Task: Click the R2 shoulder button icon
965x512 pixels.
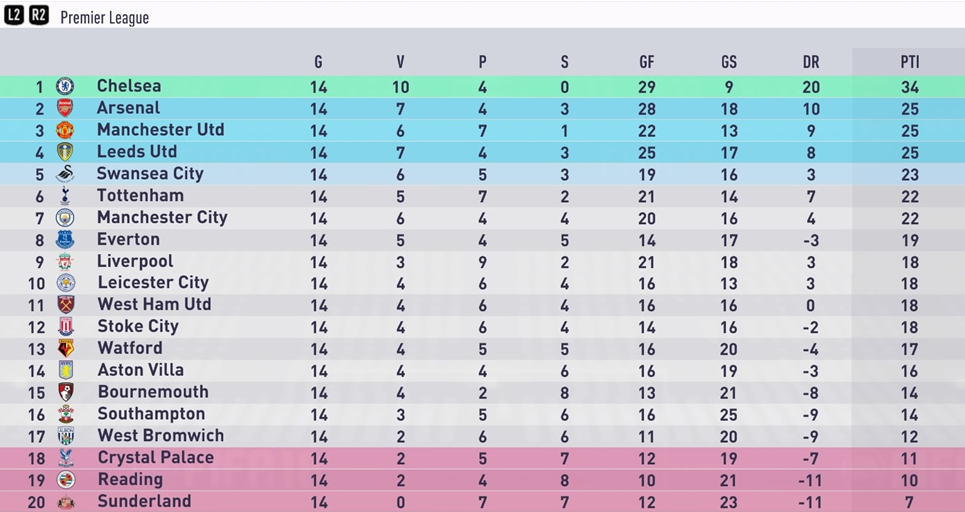Action: coord(39,15)
